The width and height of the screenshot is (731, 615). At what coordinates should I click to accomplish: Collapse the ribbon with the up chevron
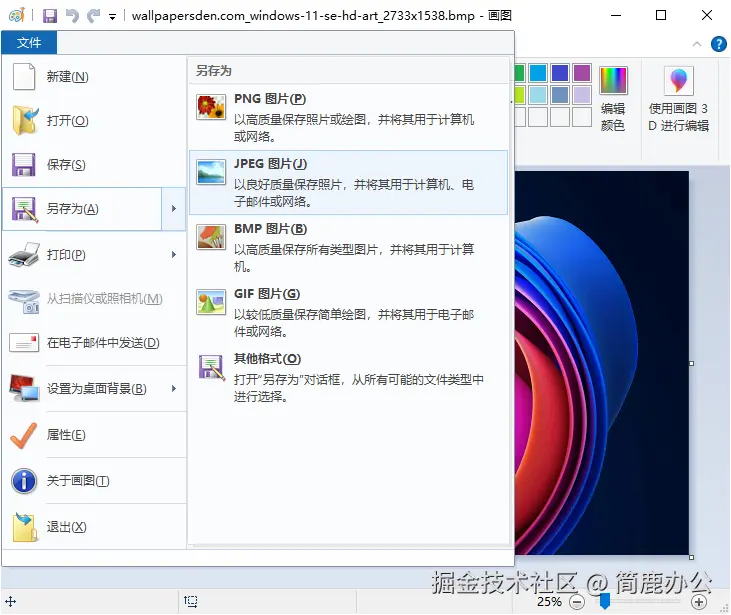click(697, 44)
